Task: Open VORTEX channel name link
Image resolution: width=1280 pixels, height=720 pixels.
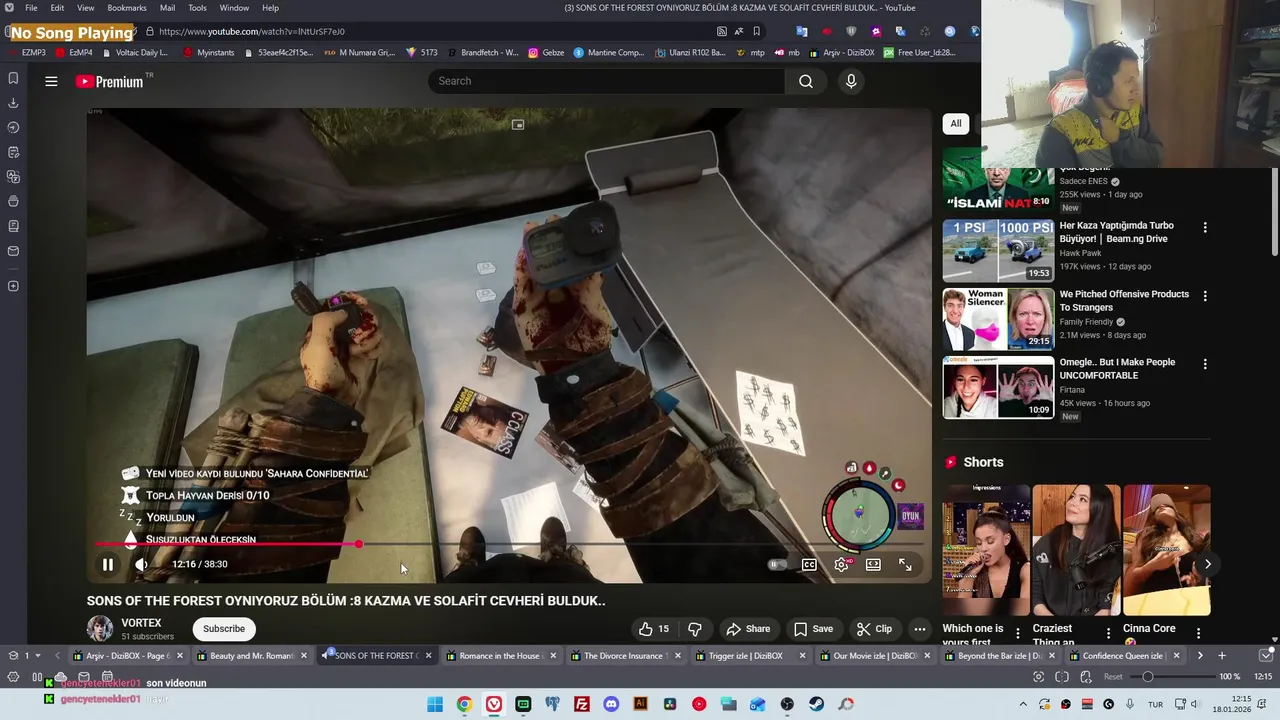Action: click(141, 623)
